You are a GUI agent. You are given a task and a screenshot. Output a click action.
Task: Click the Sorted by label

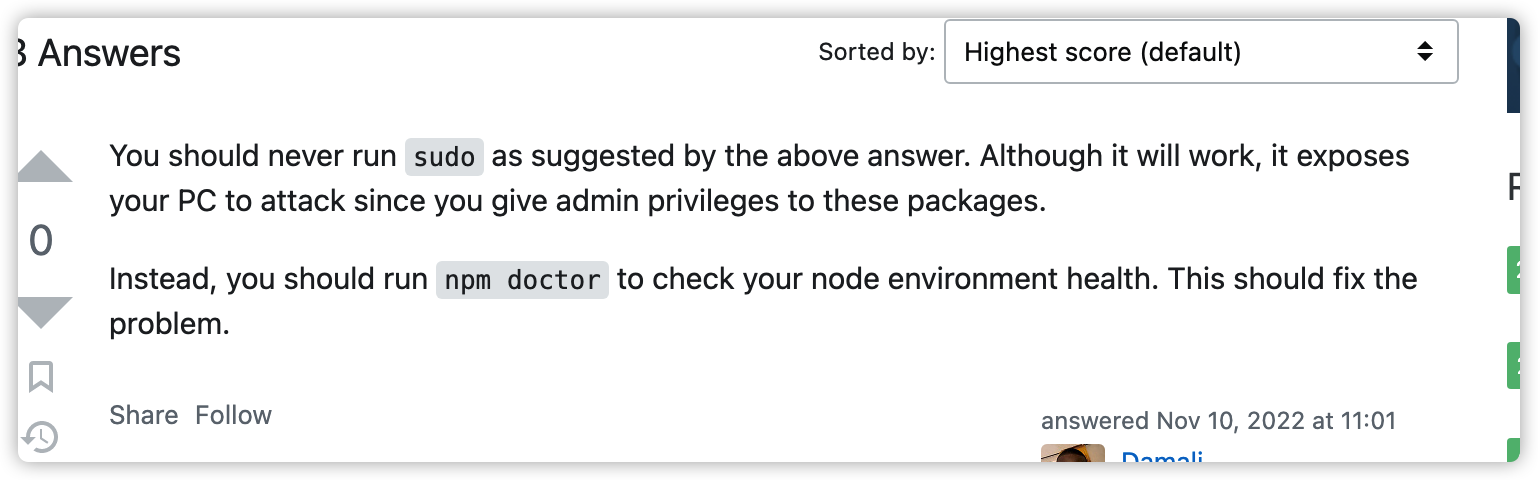tap(877, 52)
